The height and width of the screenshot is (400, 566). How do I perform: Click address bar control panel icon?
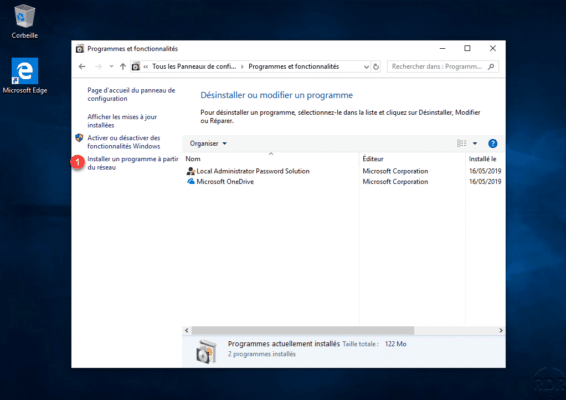[136, 66]
